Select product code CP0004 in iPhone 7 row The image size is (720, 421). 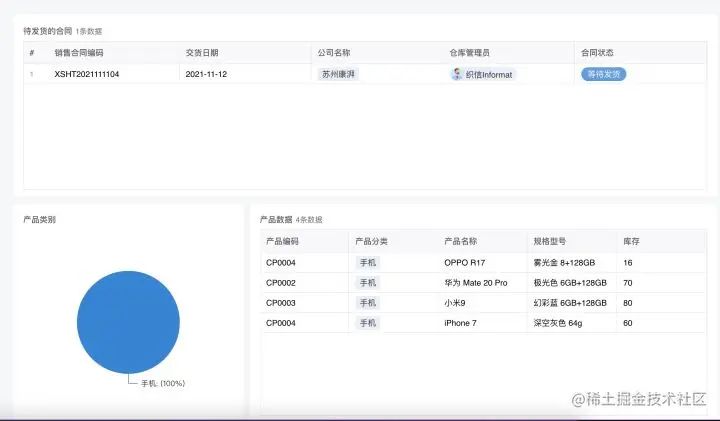pyautogui.click(x=281, y=323)
